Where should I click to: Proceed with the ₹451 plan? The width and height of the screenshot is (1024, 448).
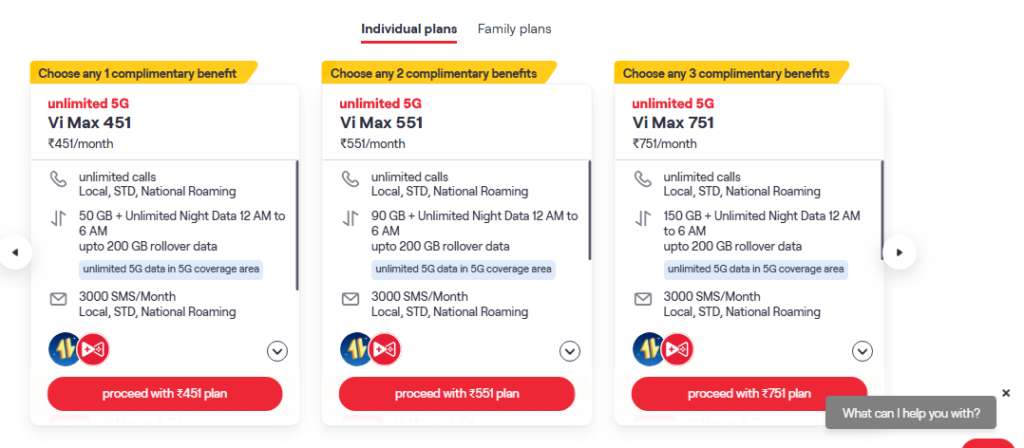[x=165, y=394]
